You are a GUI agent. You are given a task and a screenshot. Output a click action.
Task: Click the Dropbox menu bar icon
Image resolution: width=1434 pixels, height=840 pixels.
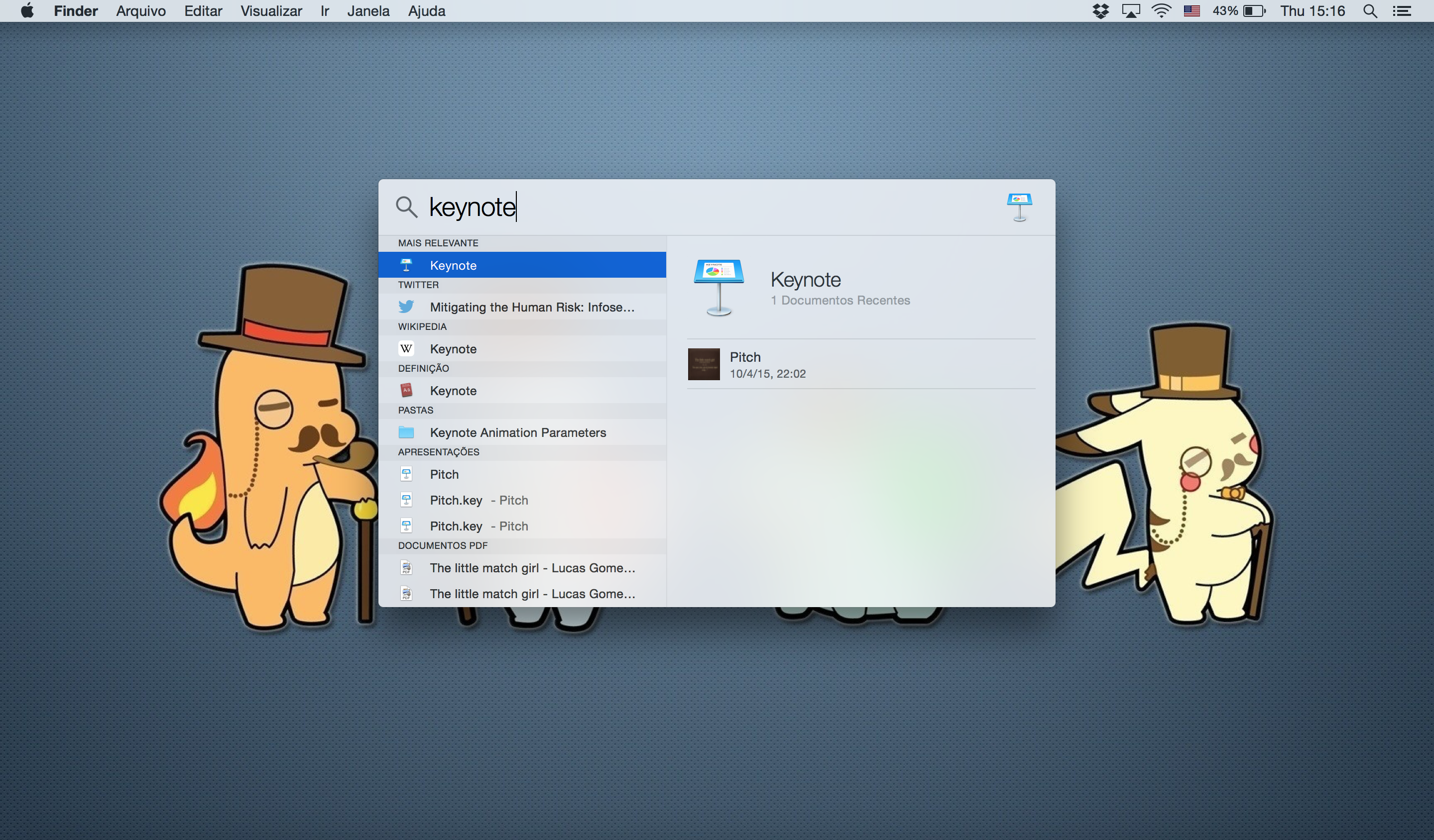tap(1100, 11)
